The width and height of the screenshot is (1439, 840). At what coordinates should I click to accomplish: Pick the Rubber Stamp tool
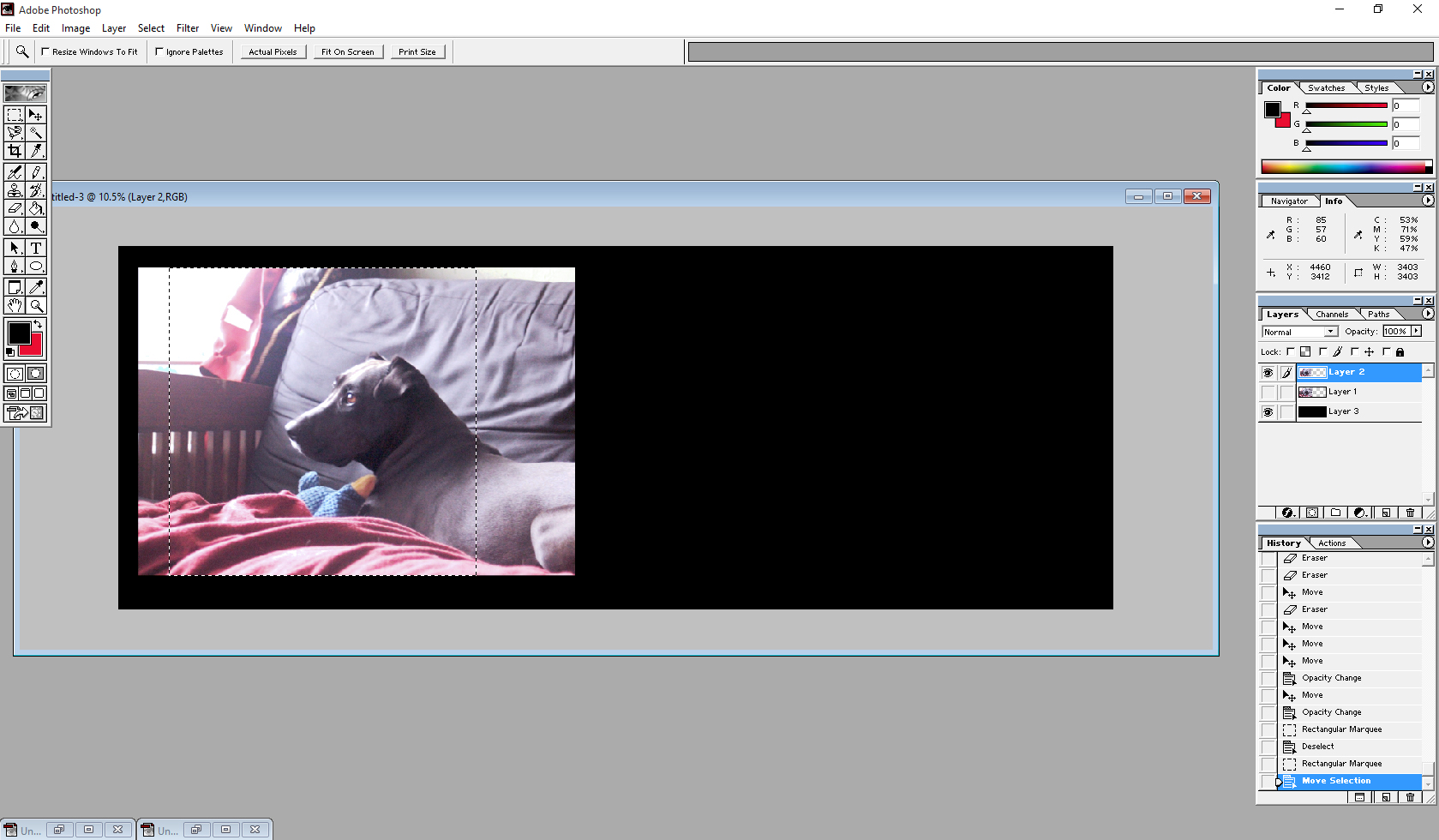coord(15,190)
